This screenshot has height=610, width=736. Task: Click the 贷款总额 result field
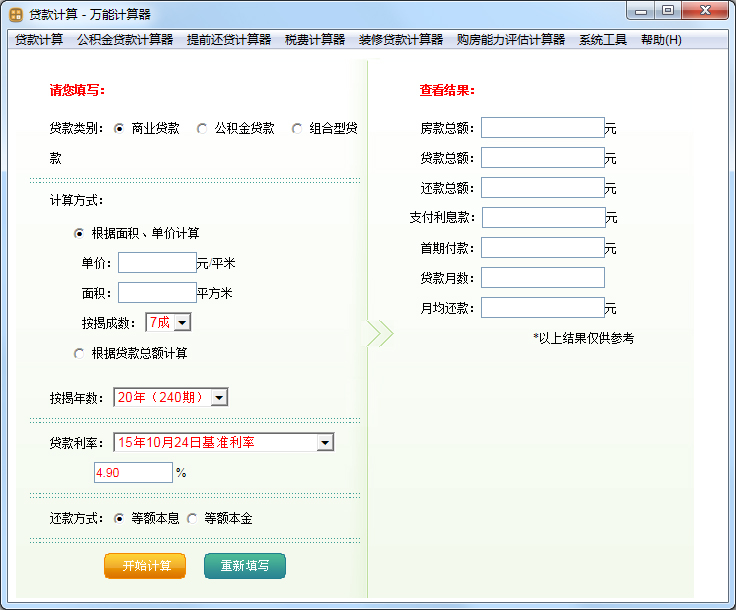(543, 158)
